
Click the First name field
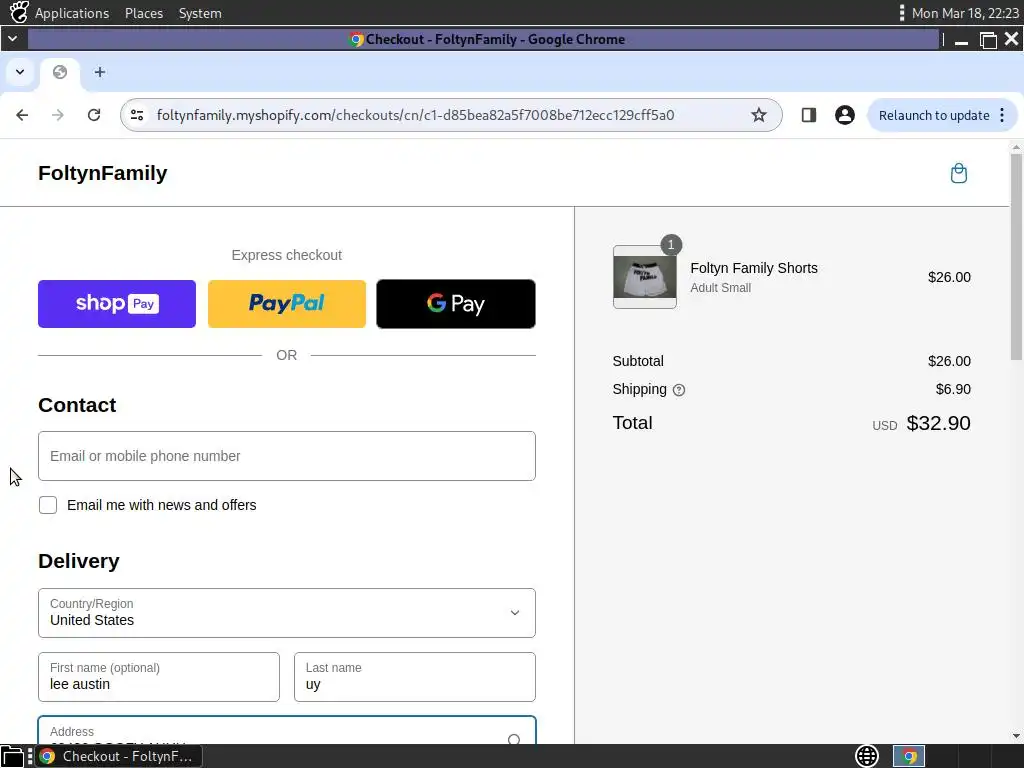(x=159, y=677)
